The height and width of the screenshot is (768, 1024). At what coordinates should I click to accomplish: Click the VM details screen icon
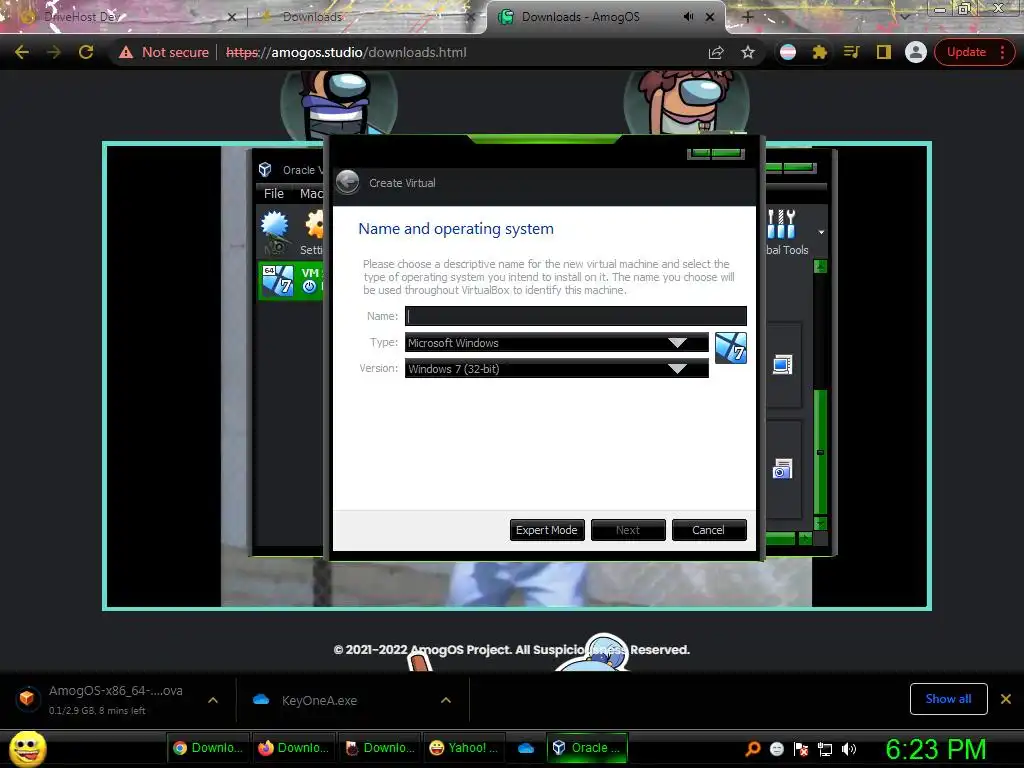tap(782, 364)
